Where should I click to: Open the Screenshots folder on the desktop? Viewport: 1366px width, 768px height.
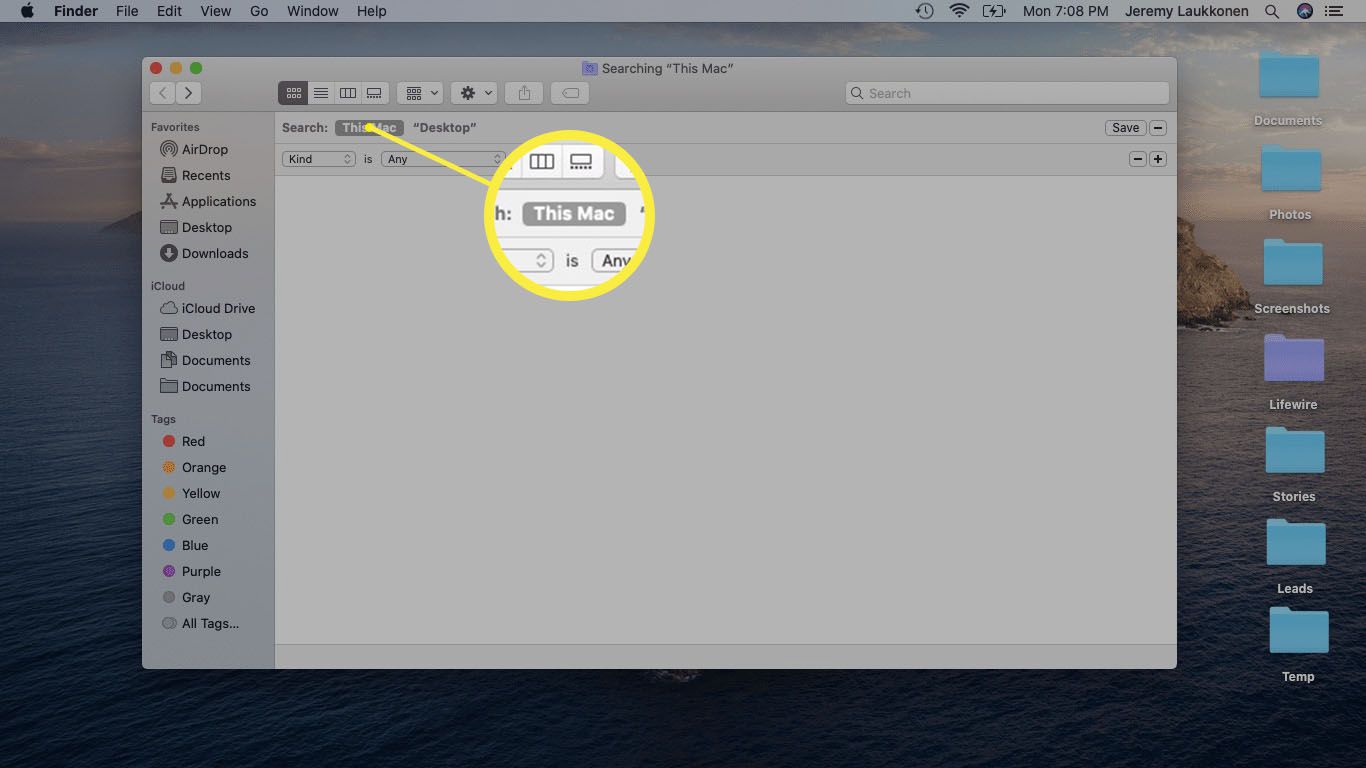coord(1292,266)
